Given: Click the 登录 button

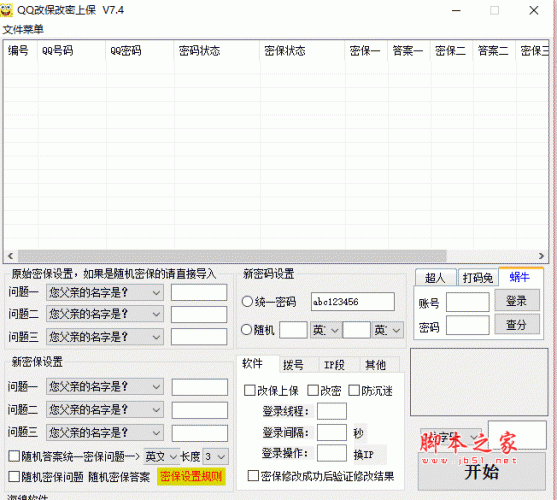Looking at the screenshot, I should 517,301.
